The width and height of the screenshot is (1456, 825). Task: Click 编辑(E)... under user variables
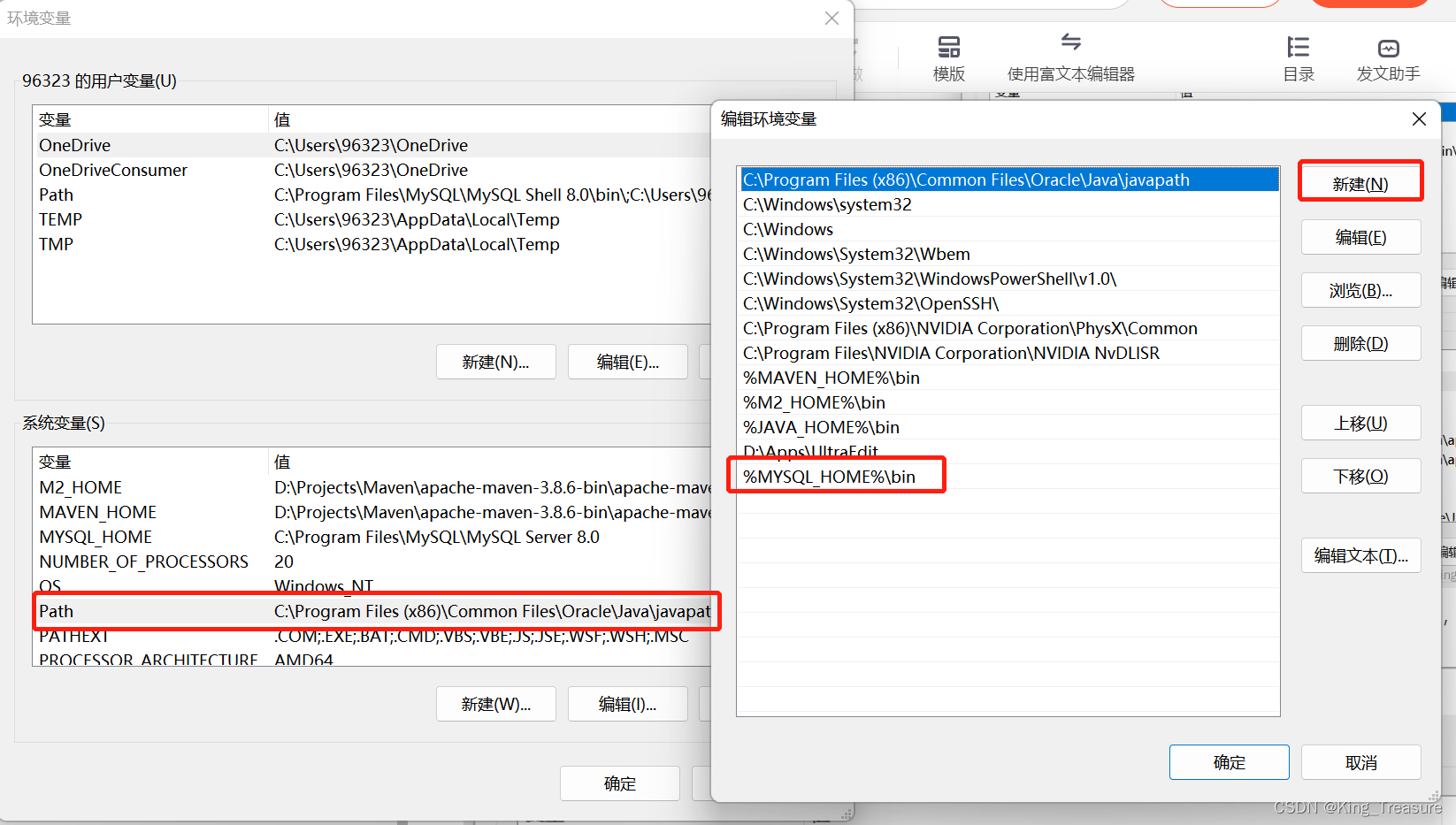[627, 362]
